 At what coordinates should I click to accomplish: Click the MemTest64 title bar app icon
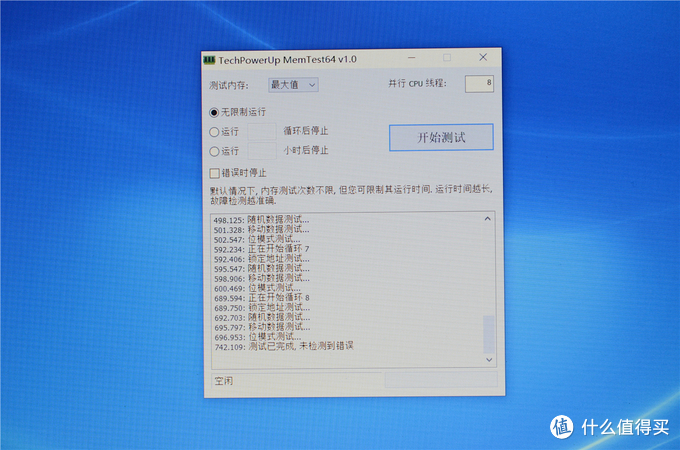(x=209, y=59)
